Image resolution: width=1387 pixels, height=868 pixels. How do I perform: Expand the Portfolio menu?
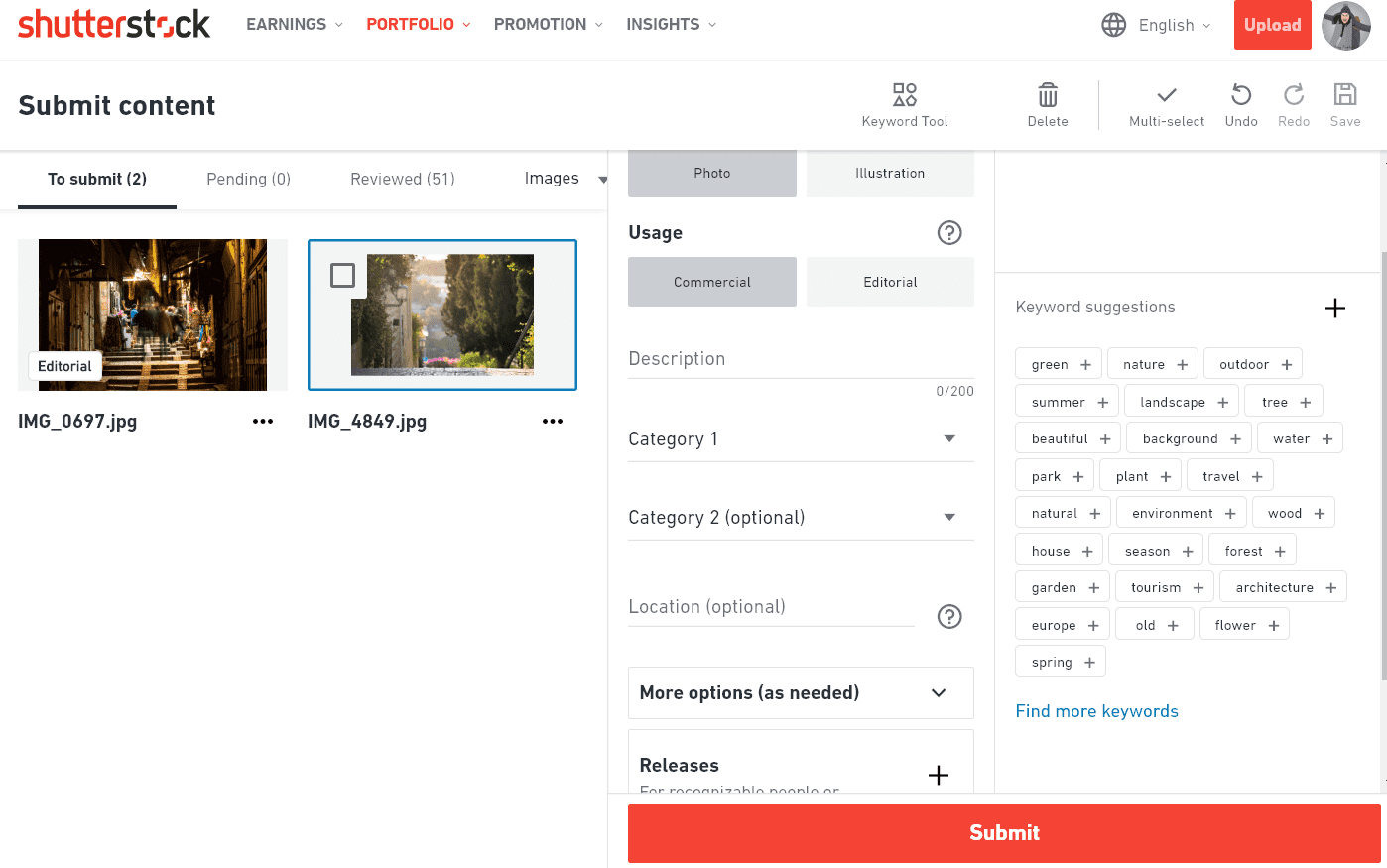coord(419,24)
